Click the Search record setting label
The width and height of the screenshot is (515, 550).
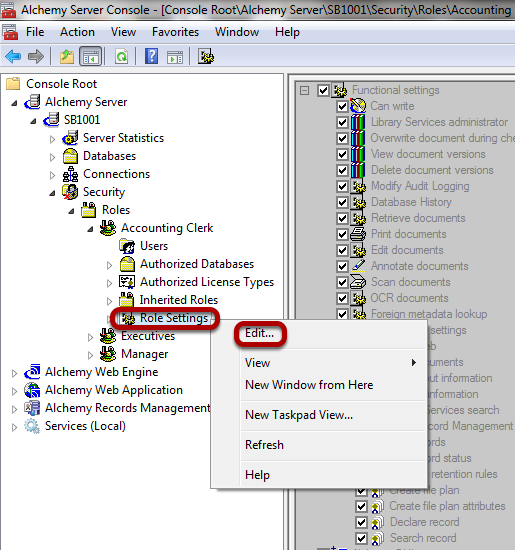coord(423,538)
